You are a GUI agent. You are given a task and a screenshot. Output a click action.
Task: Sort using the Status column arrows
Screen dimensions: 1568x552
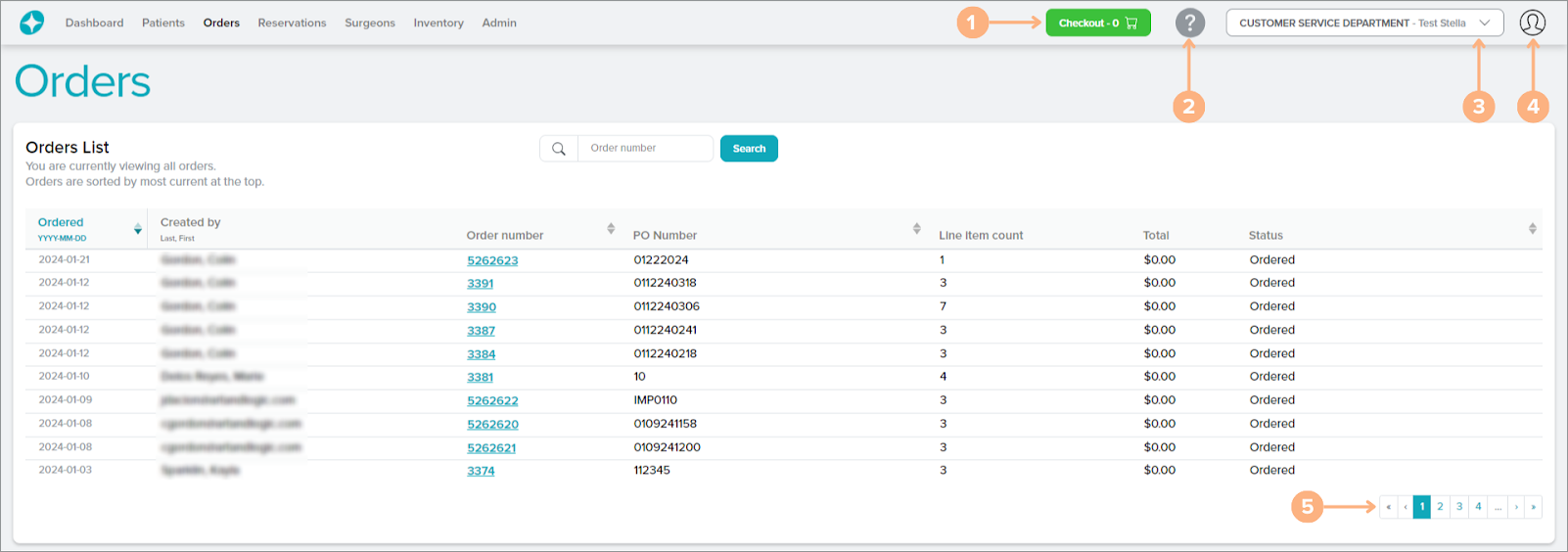point(1532,229)
